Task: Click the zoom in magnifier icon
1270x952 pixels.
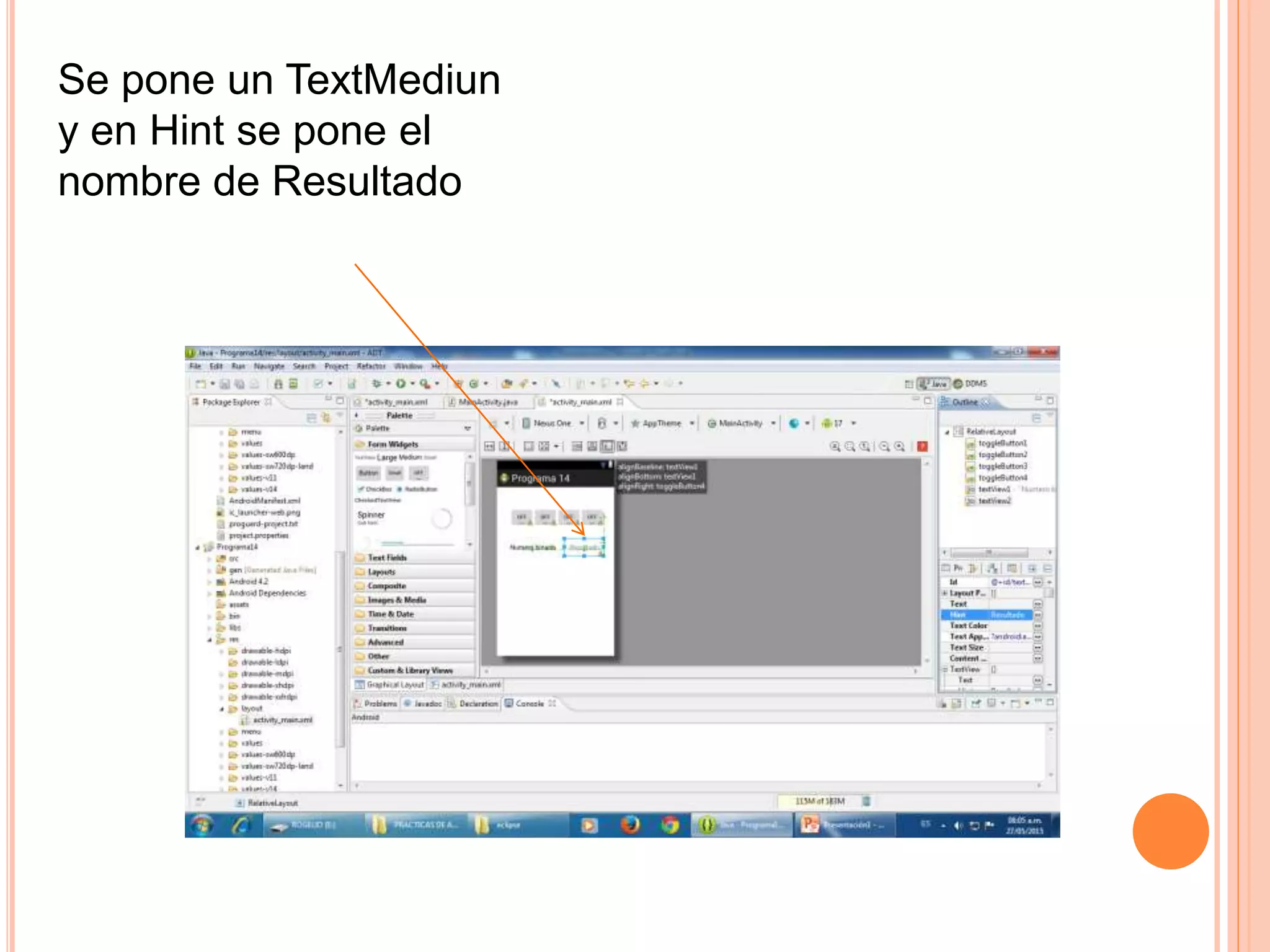Action: pyautogui.click(x=899, y=446)
